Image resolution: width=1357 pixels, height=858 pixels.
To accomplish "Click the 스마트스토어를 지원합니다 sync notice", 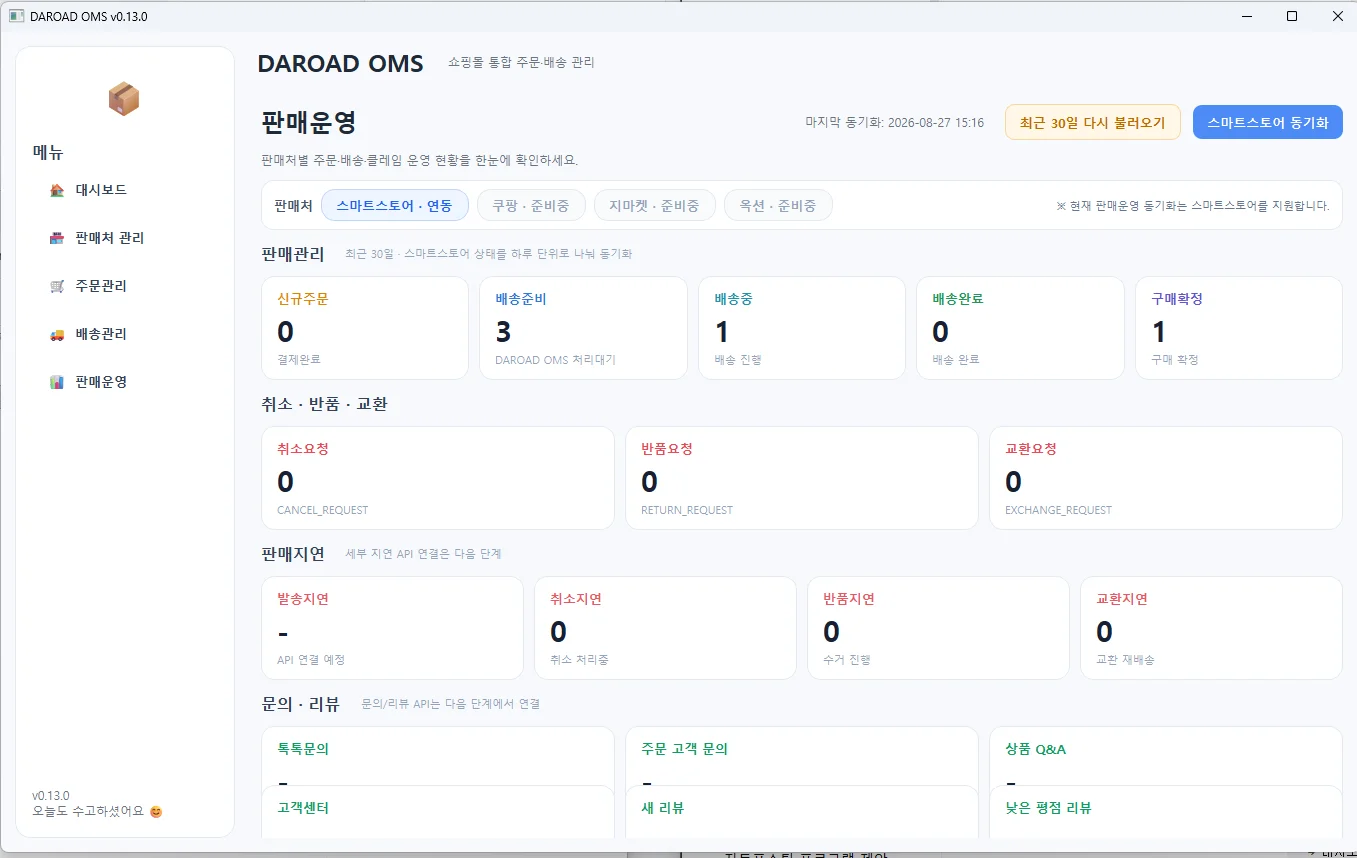I will (x=1193, y=206).
